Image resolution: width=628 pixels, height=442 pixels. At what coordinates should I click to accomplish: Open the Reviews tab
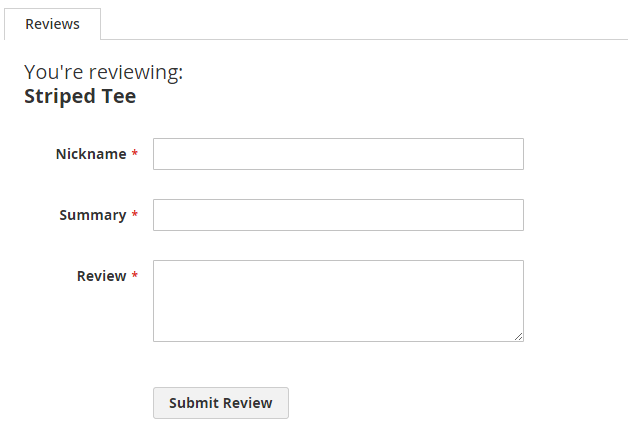[x=52, y=24]
